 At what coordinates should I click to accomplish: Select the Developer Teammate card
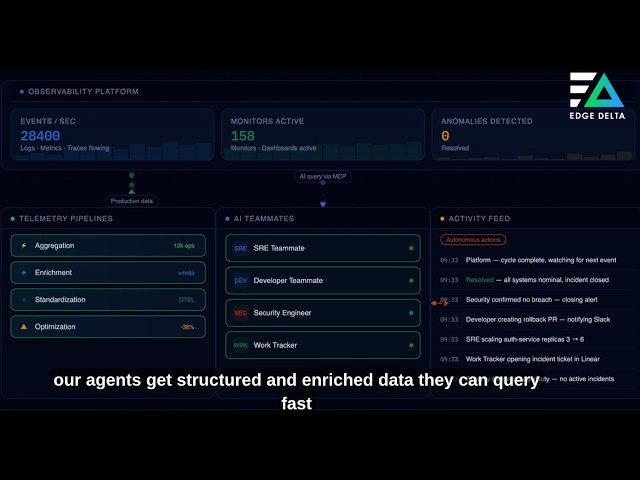(322, 280)
